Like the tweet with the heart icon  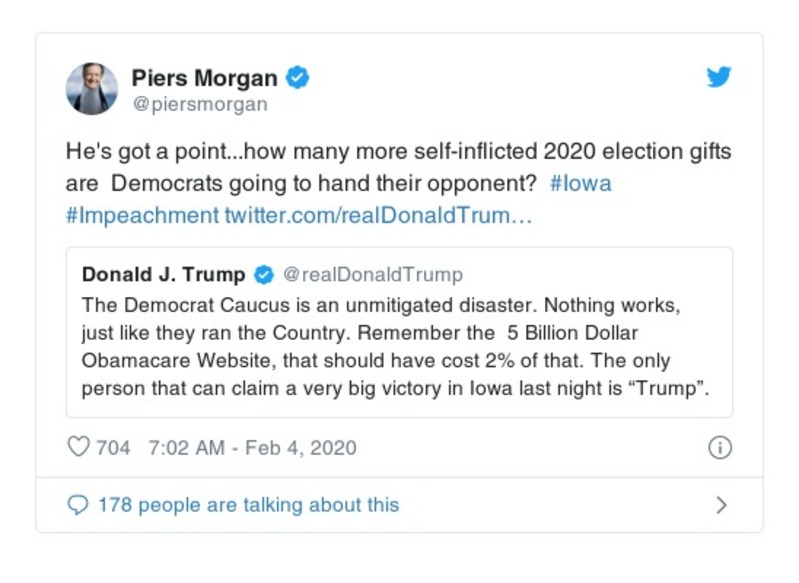coord(78,447)
